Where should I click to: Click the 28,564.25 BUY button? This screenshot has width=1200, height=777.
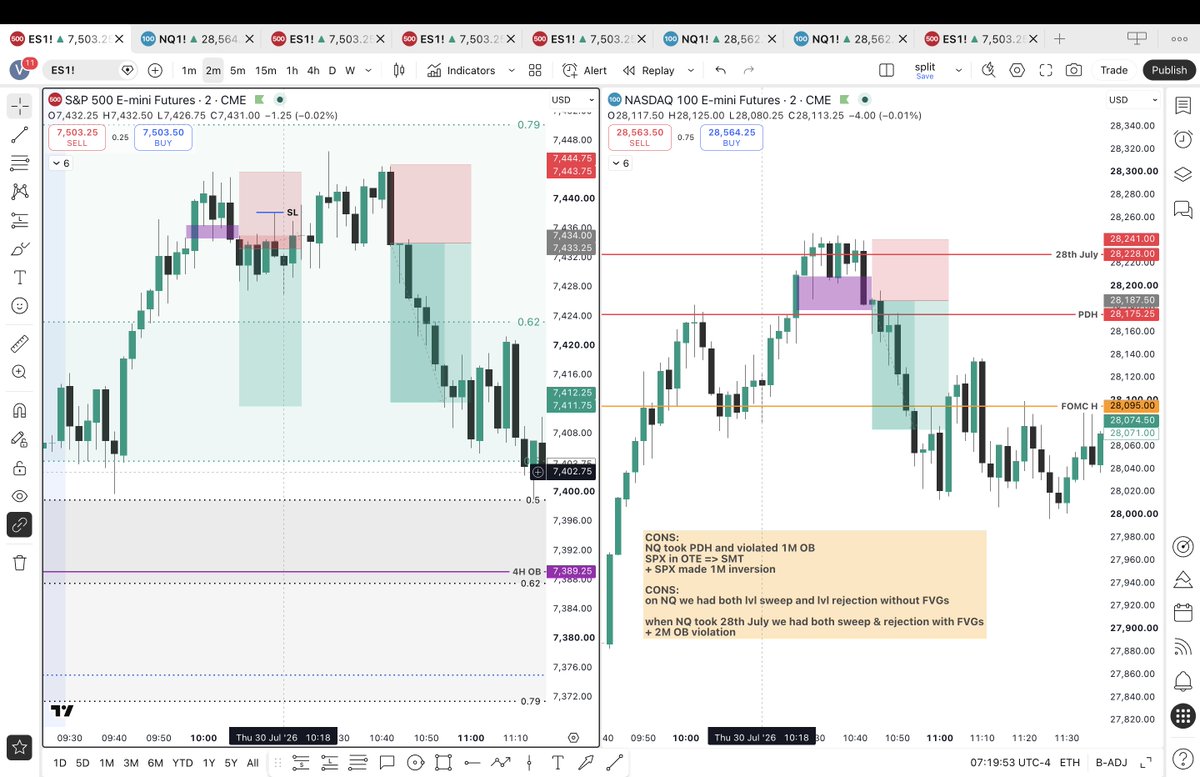[x=732, y=137]
